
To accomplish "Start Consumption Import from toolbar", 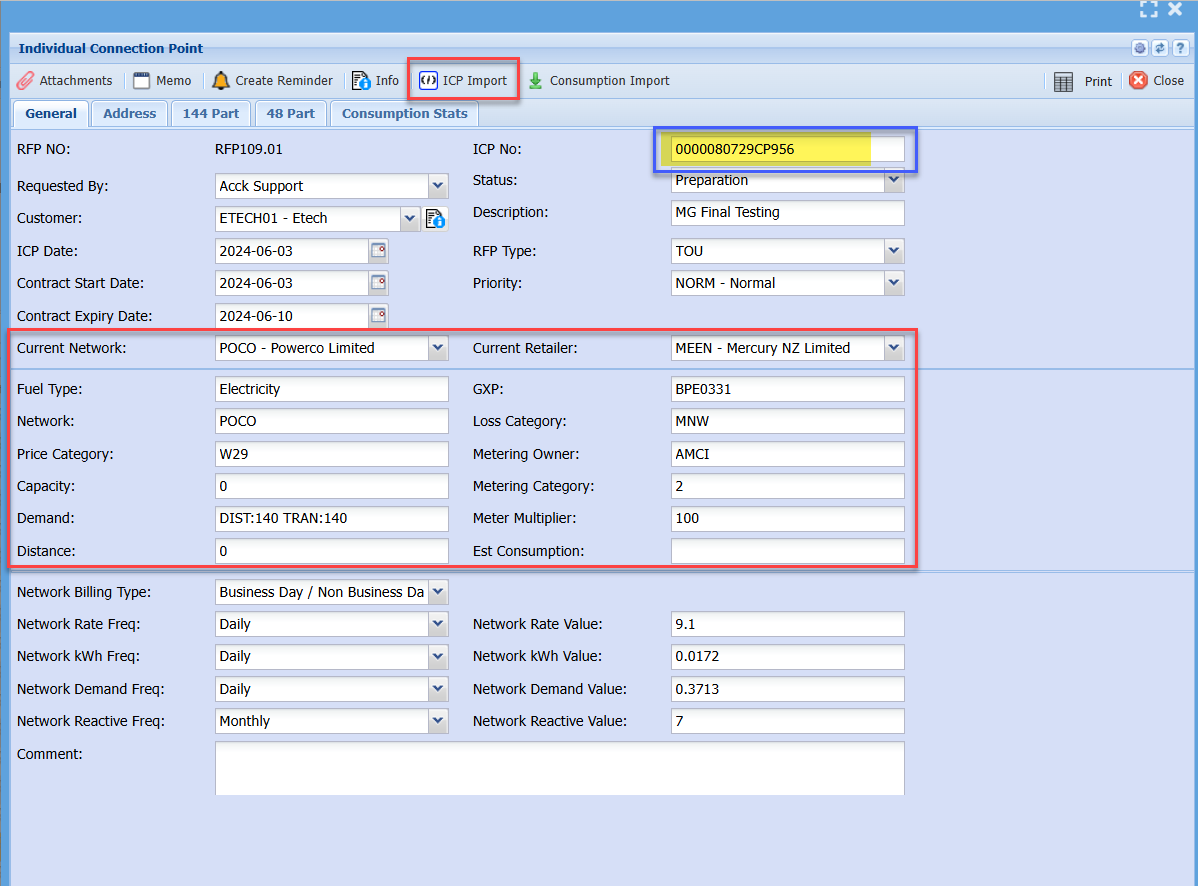I will click(x=598, y=81).
